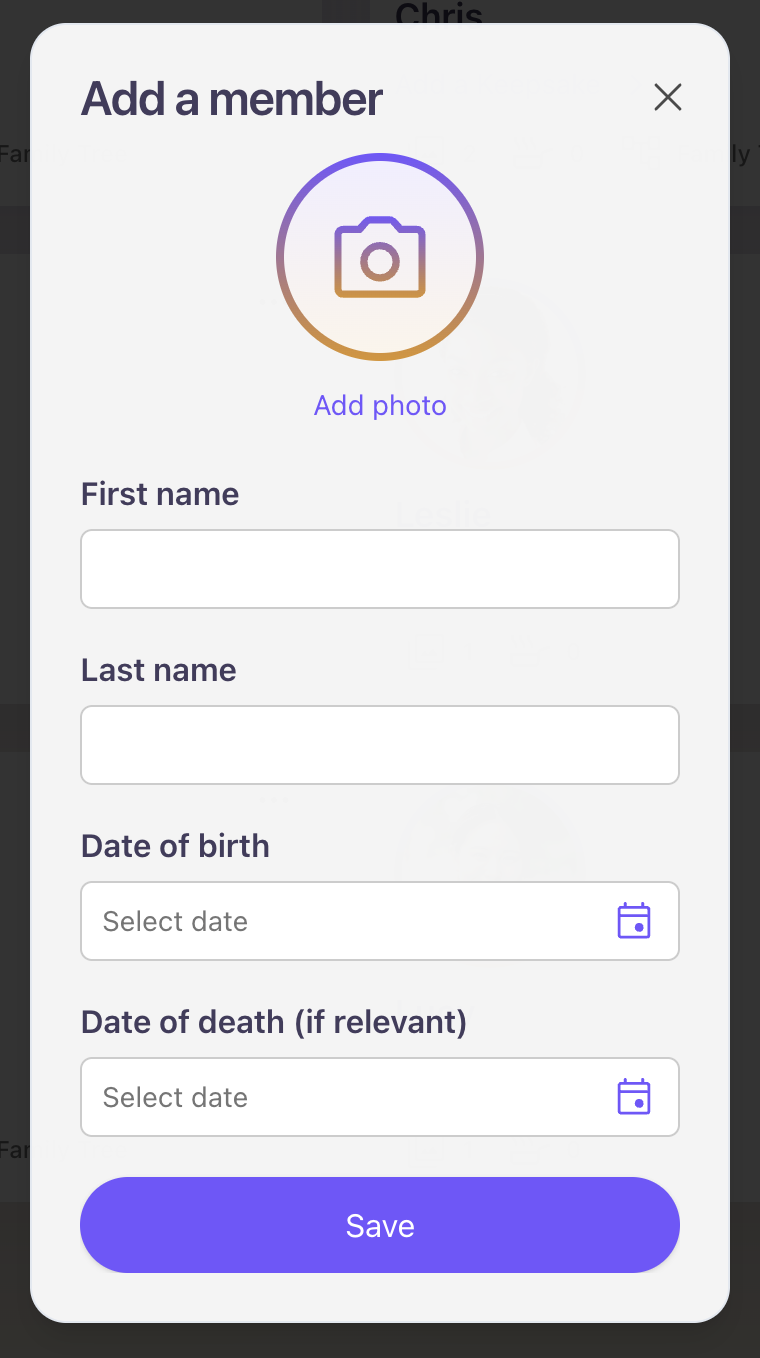Click the dark backdrop below the dialog
Image resolution: width=760 pixels, height=1358 pixels.
coord(380,1342)
